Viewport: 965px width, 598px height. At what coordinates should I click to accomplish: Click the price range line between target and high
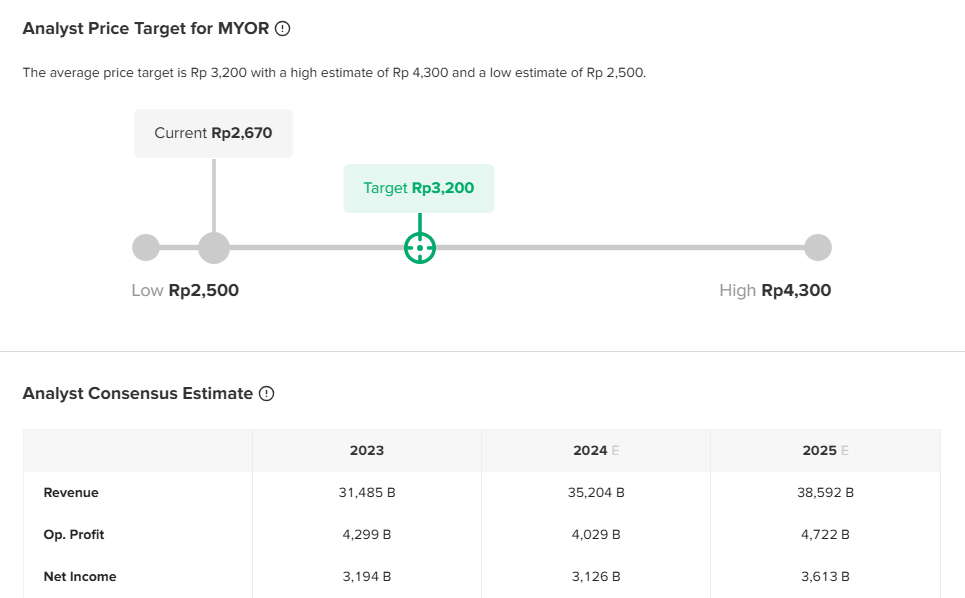coord(620,248)
